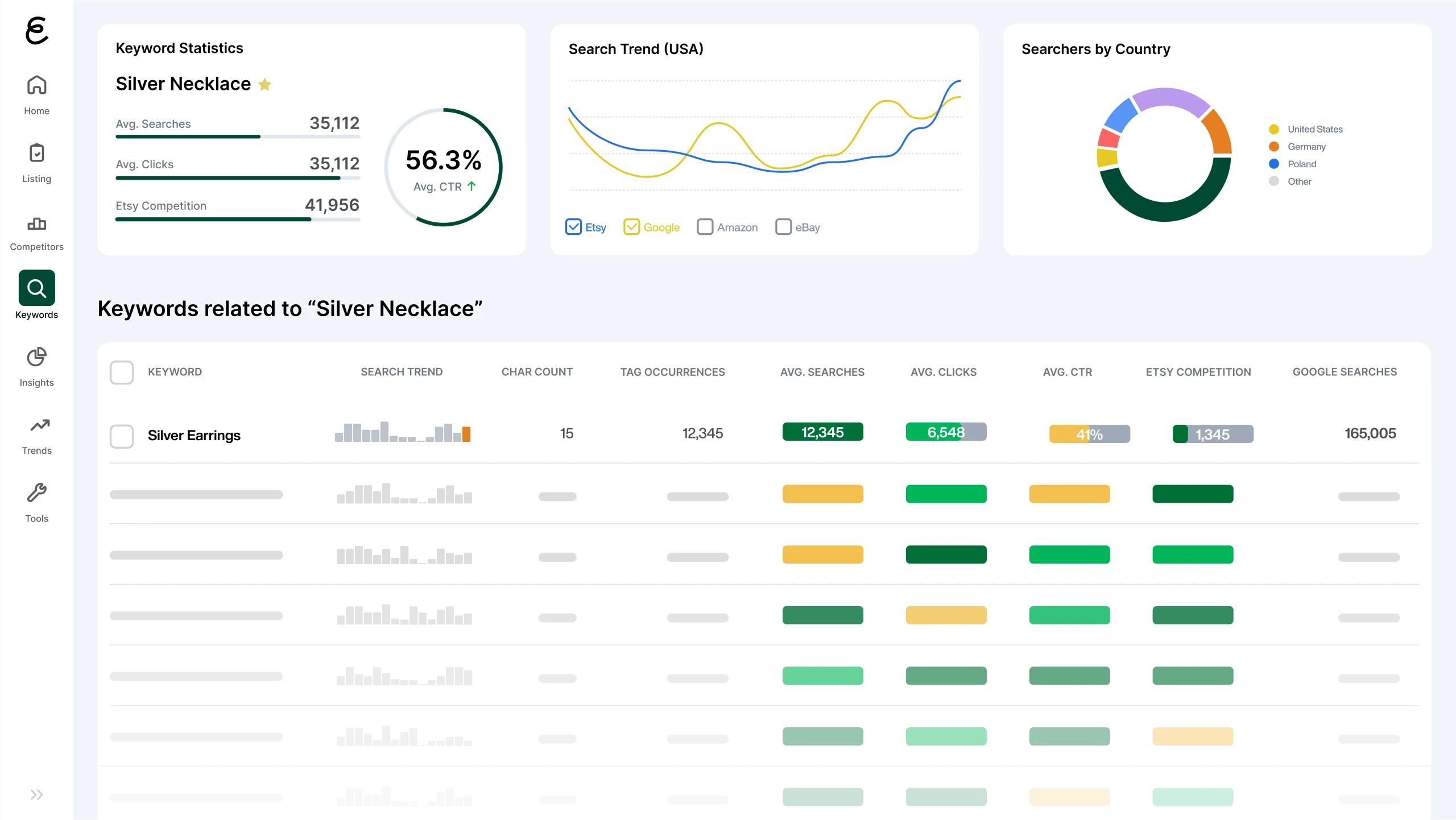Viewport: 1456px width, 820px height.
Task: Click the United States legend color dot
Action: click(1274, 129)
